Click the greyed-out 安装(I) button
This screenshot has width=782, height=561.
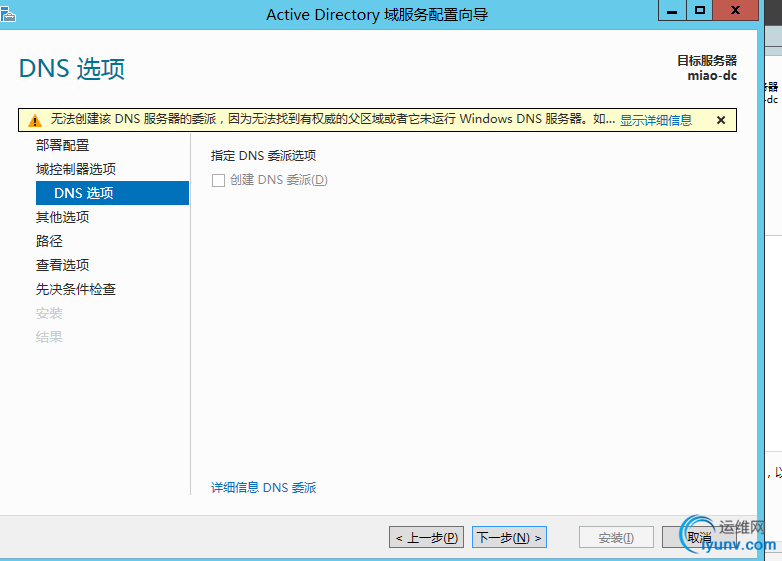(x=616, y=538)
